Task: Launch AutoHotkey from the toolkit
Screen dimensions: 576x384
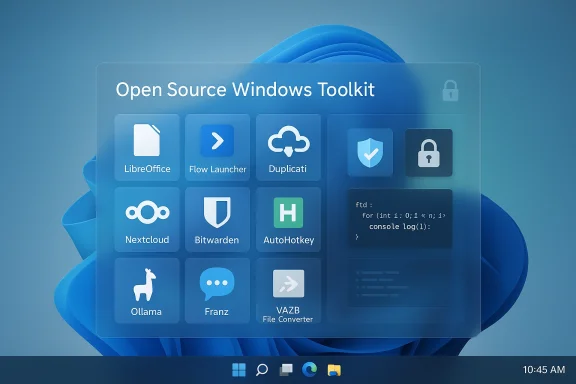Action: click(x=288, y=219)
